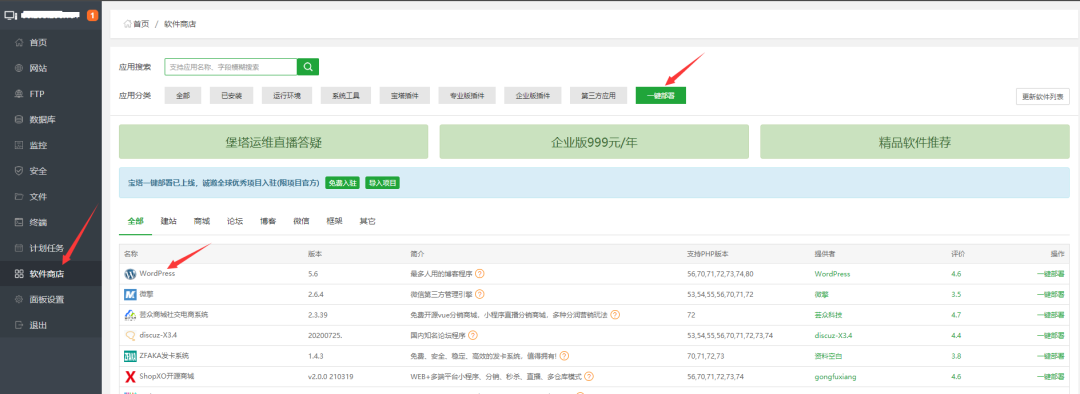Click the help icon beside 最多人用的博客程序
The width and height of the screenshot is (1080, 394).
(x=479, y=273)
